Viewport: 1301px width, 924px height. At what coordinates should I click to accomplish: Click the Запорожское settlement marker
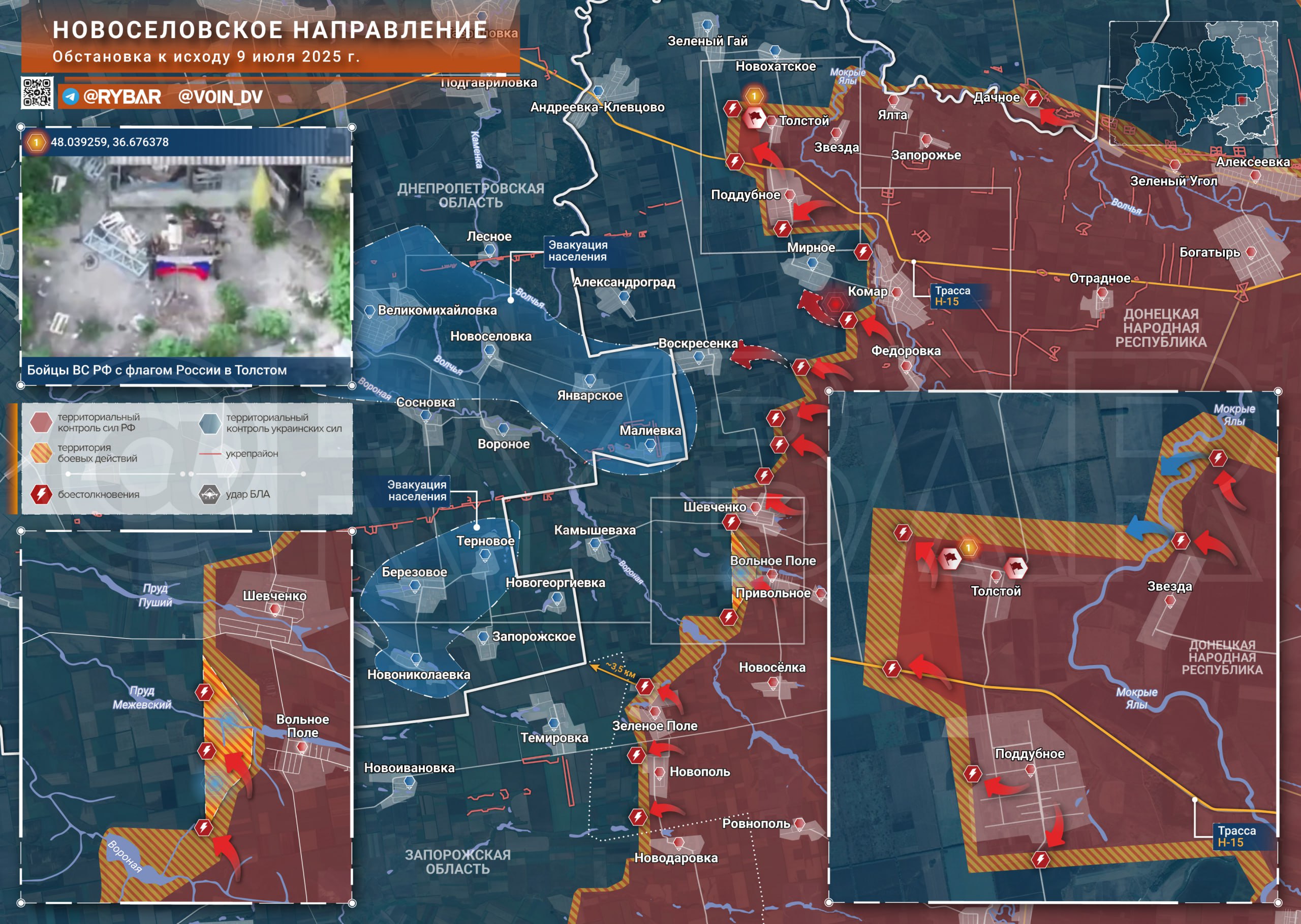click(x=483, y=636)
